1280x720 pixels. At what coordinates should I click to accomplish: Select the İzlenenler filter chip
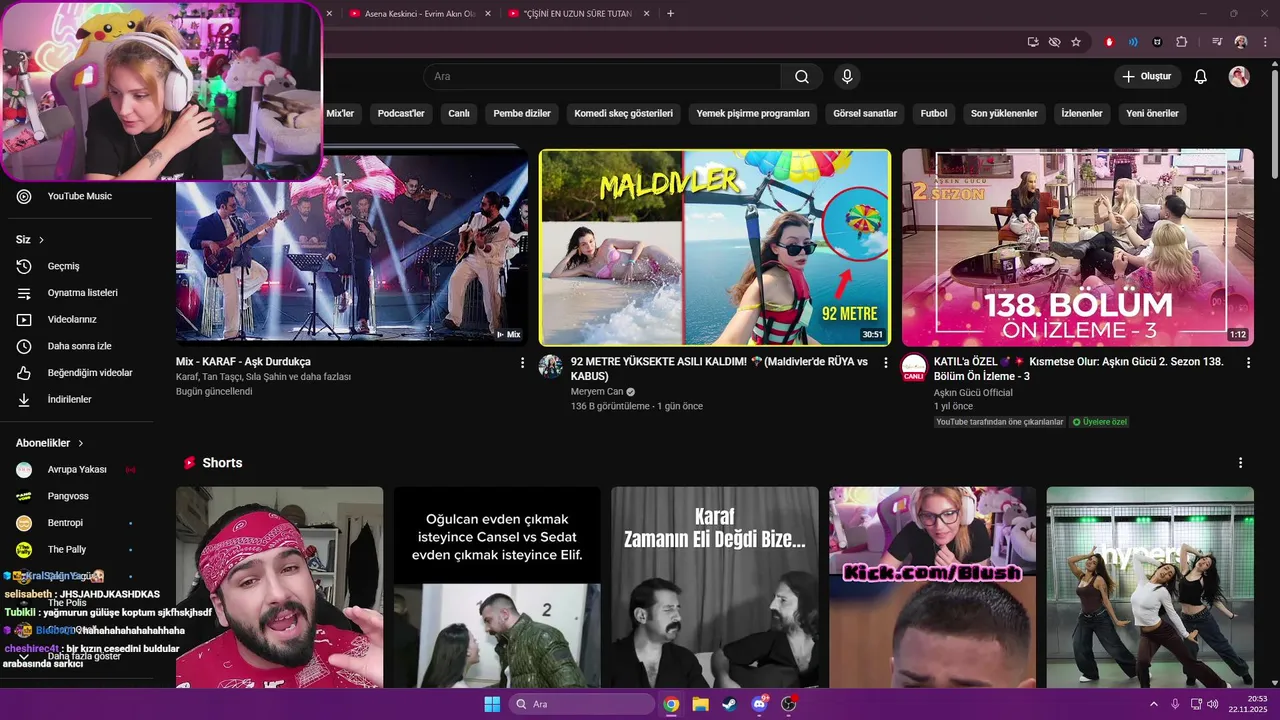coord(1082,114)
